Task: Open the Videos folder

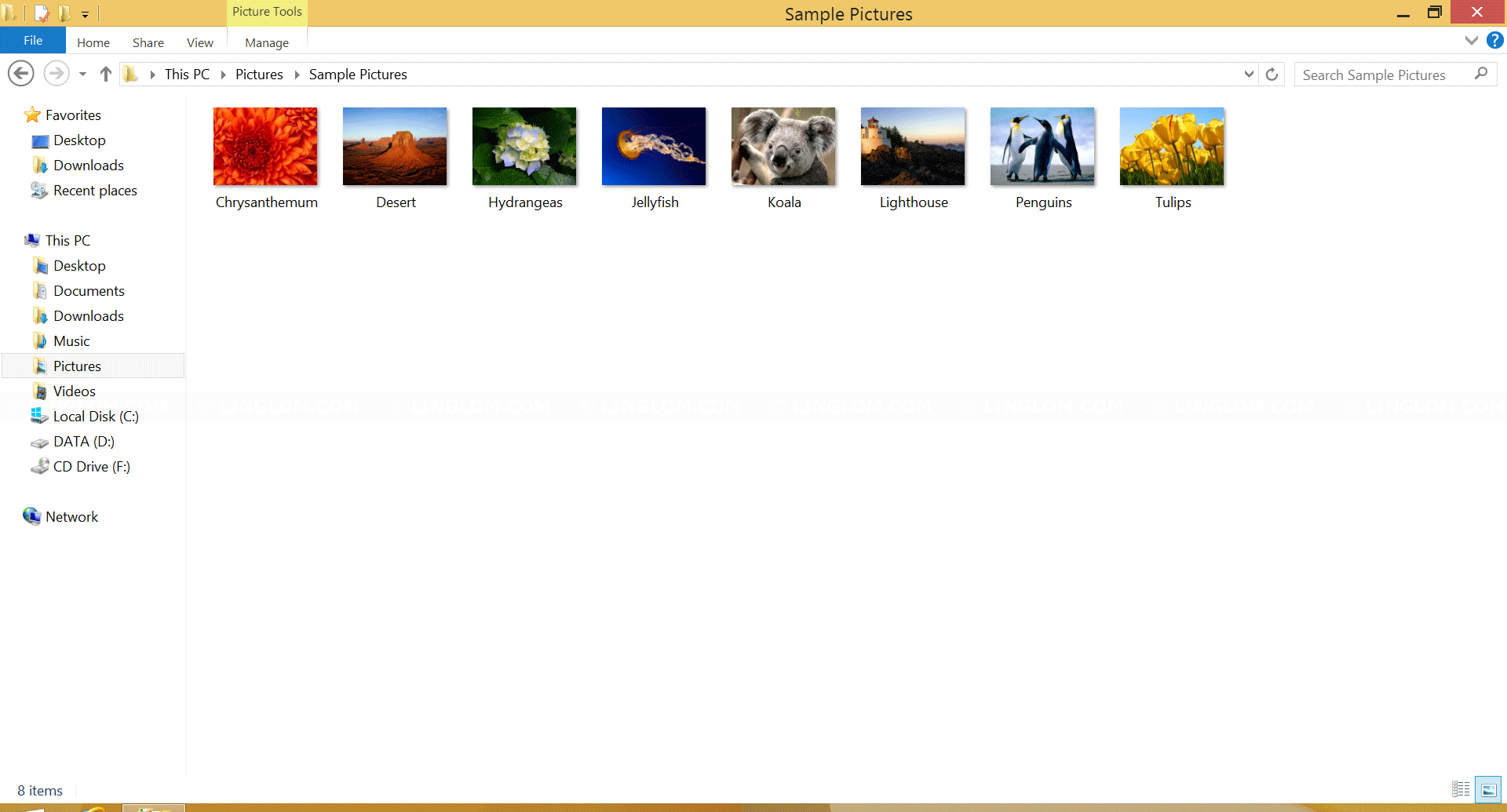Action: [x=75, y=391]
